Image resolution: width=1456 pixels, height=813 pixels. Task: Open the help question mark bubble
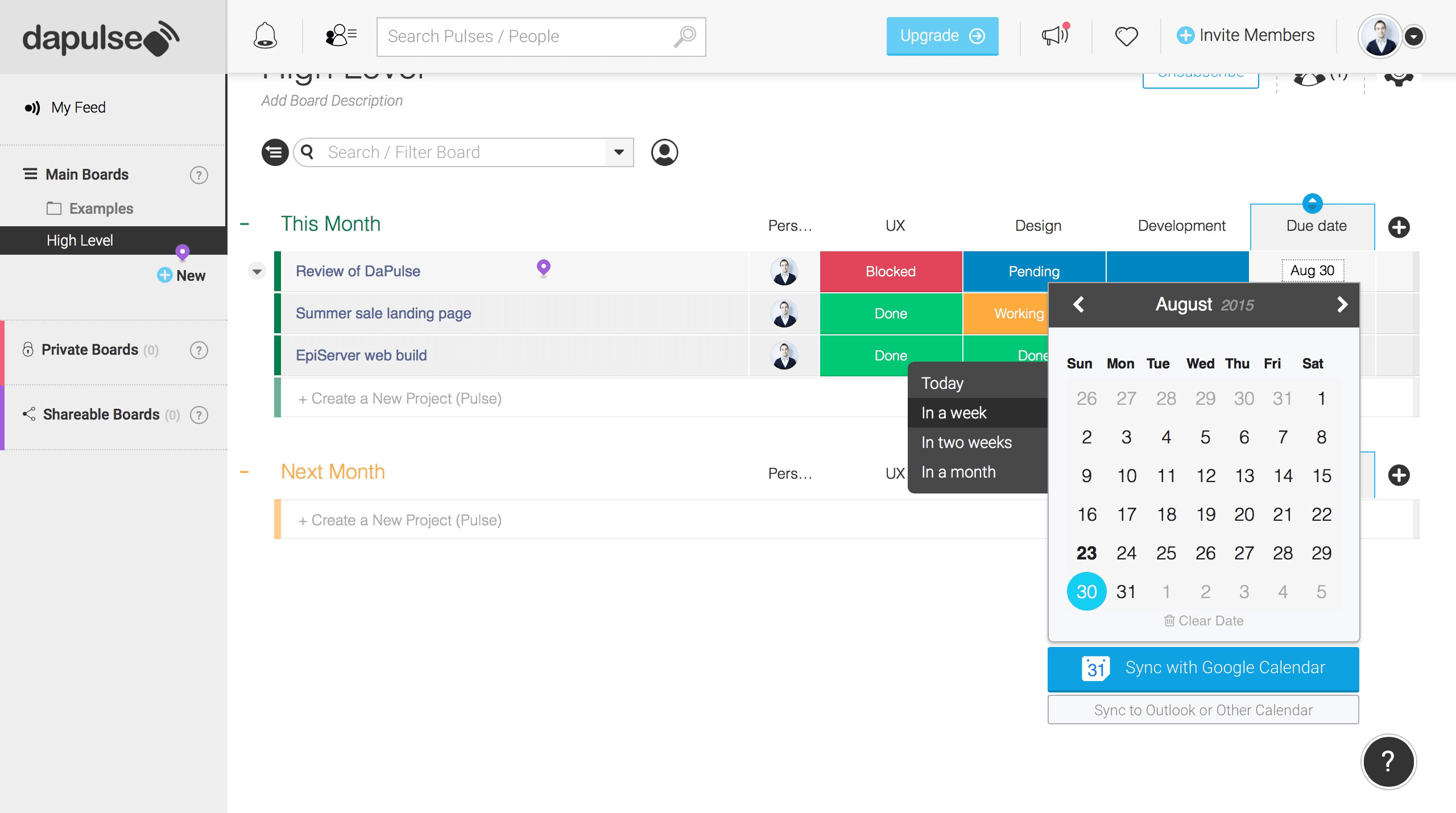1388,761
